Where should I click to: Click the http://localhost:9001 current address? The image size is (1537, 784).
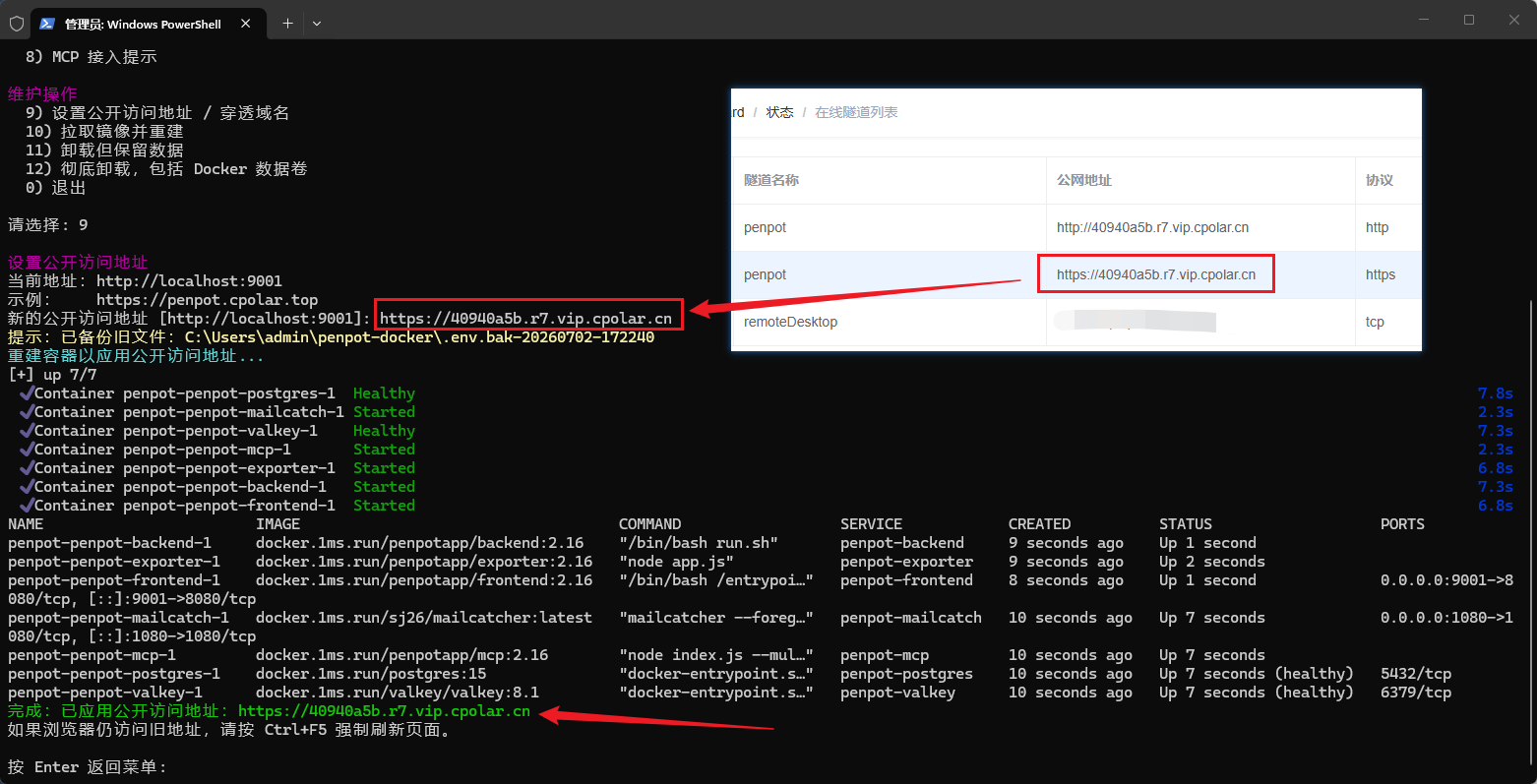(189, 281)
